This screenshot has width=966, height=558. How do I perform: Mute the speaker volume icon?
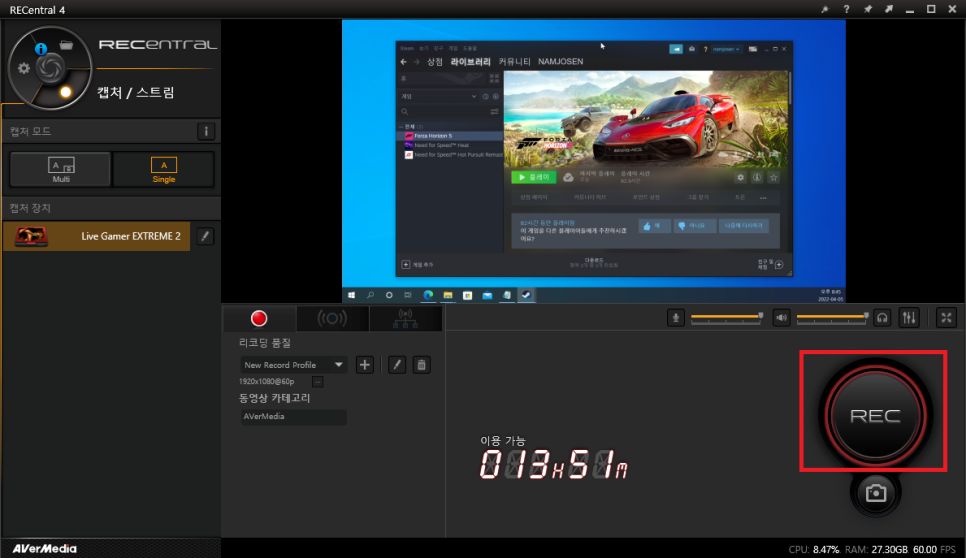pyautogui.click(x=781, y=318)
